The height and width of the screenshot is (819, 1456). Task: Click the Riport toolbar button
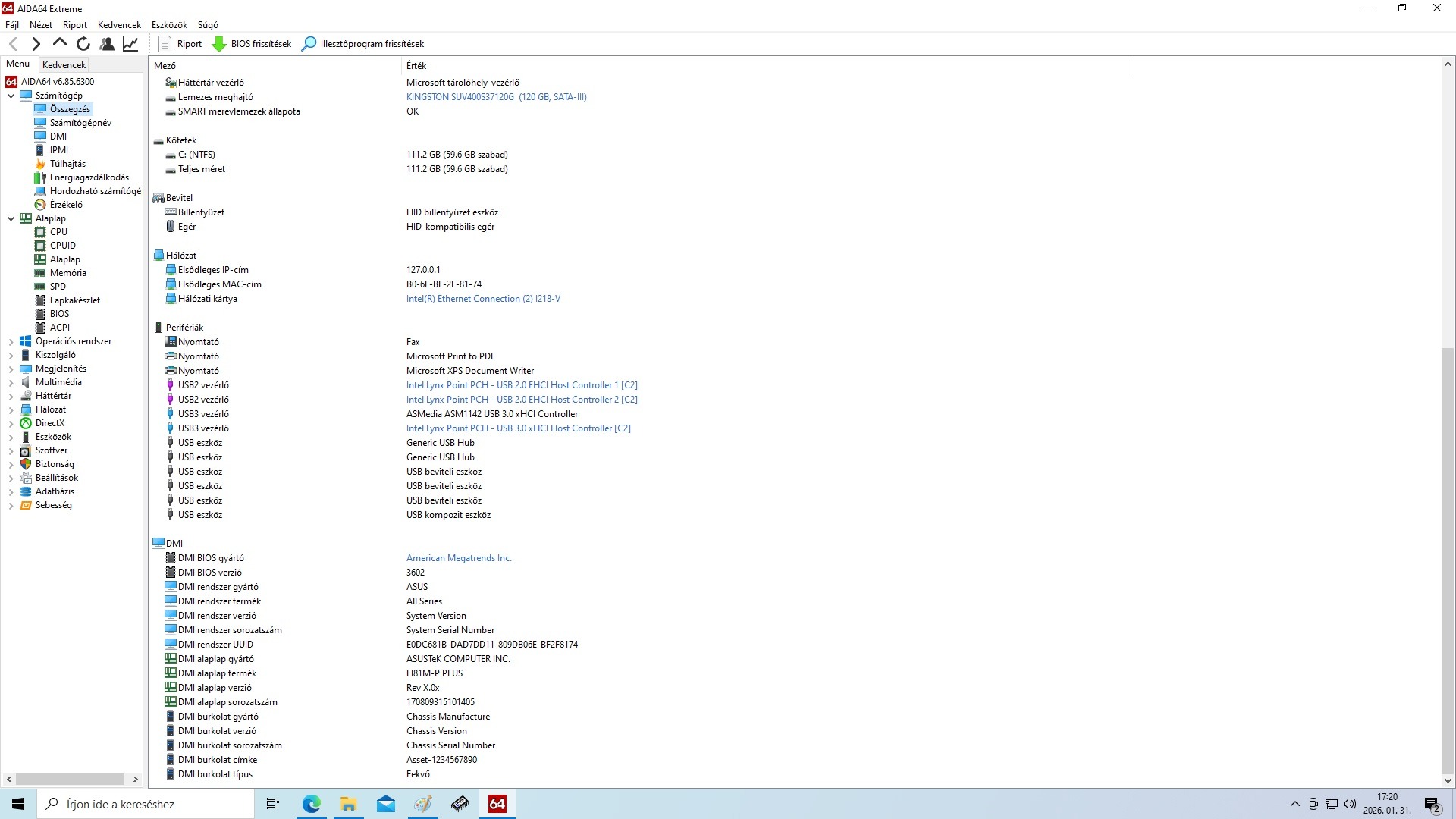[x=180, y=44]
